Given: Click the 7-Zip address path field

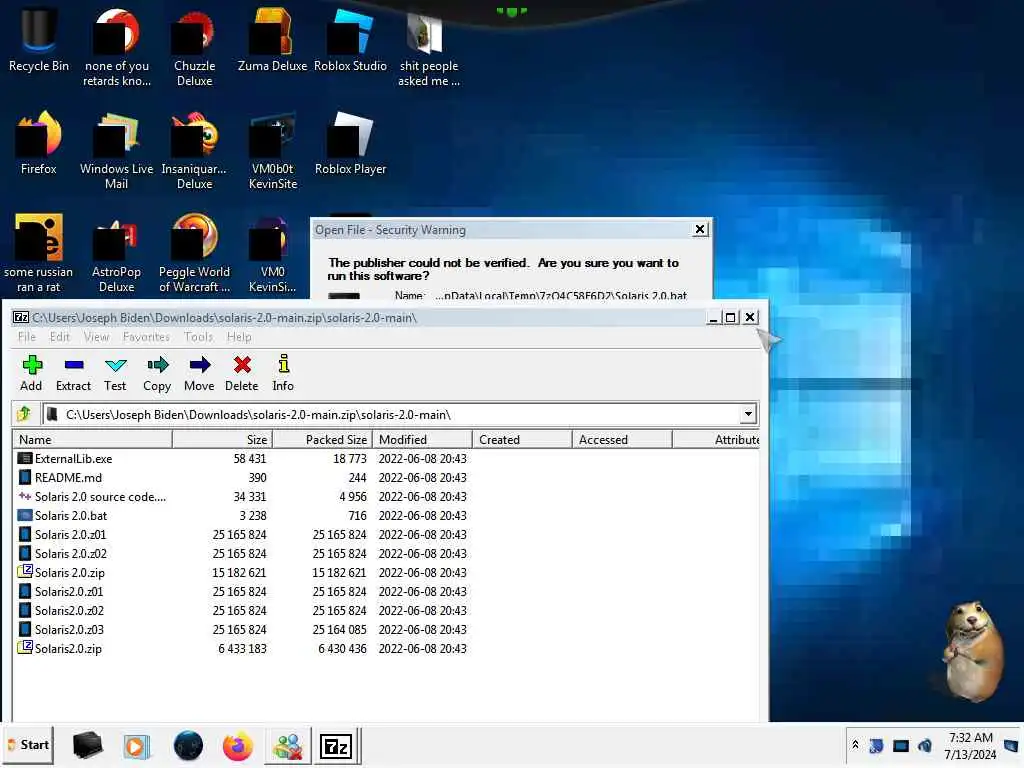Looking at the screenshot, I should tap(392, 414).
